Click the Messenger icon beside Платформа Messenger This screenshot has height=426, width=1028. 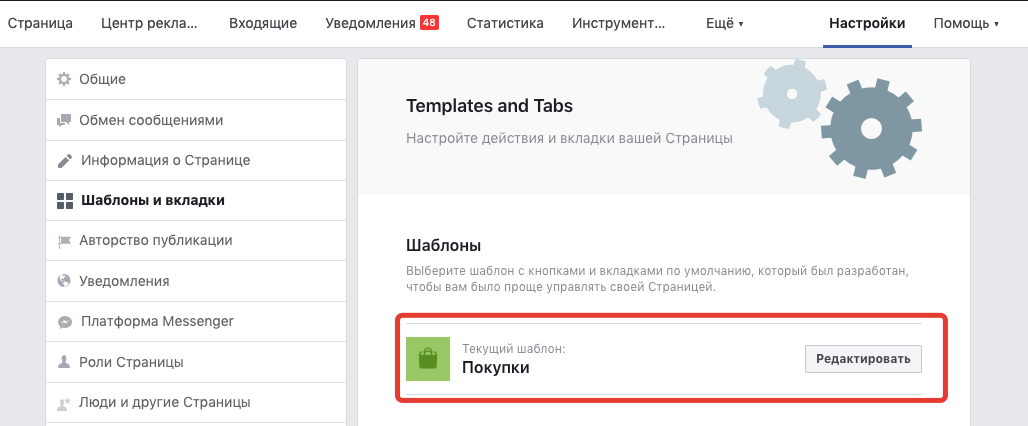pos(64,322)
